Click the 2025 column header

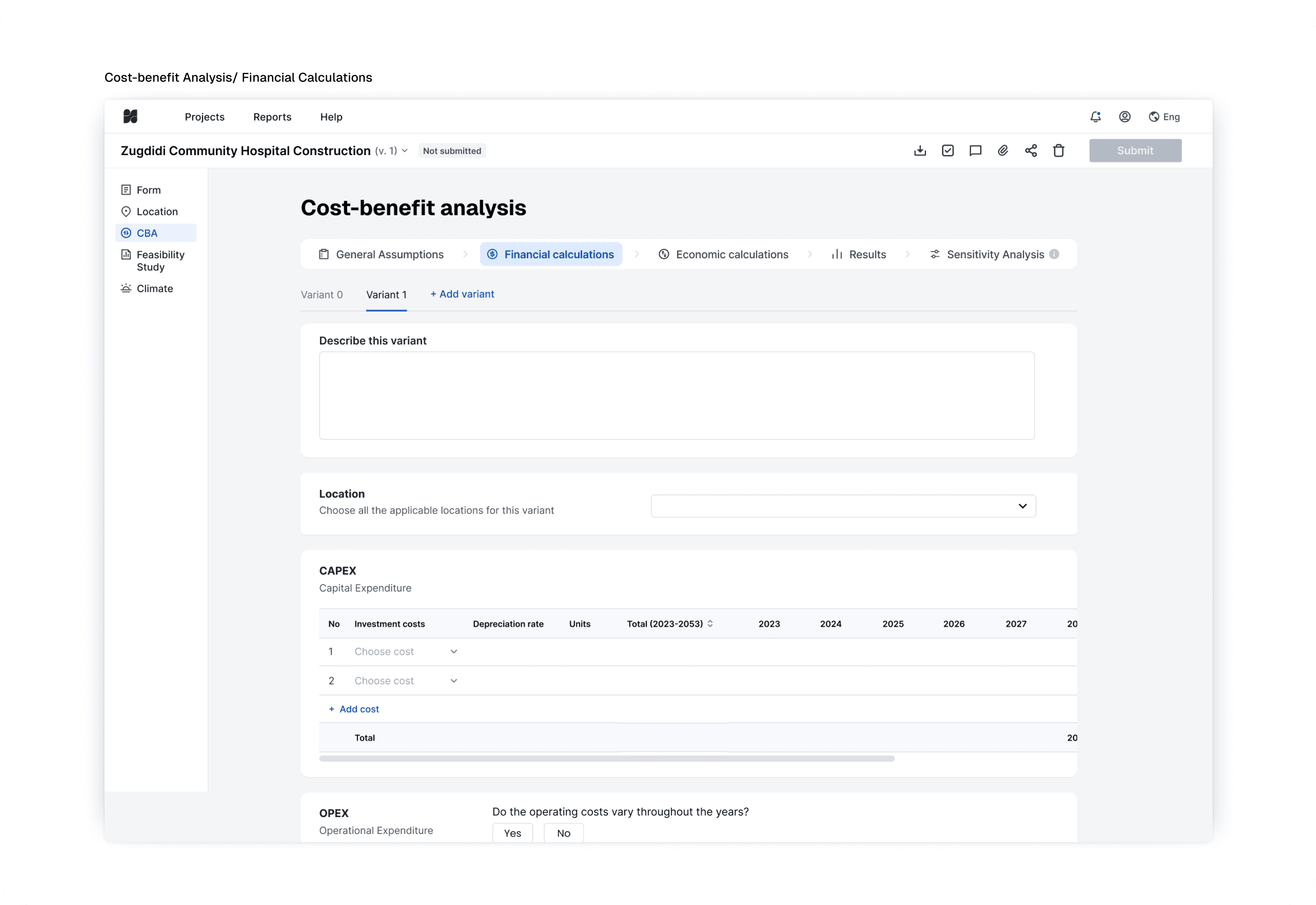pyautogui.click(x=893, y=624)
